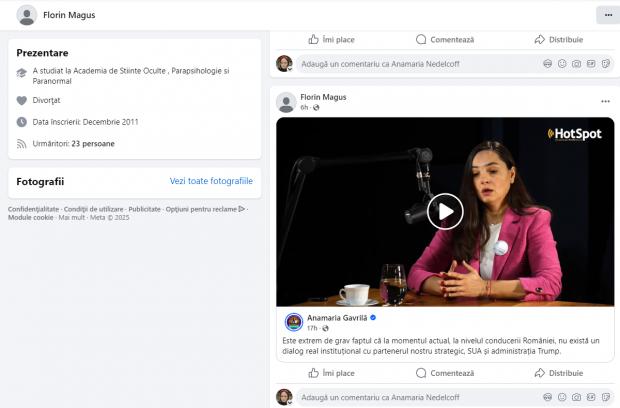Viewport: 620px width, 408px height.
Task: Play the HotSpot video in the post
Action: point(446,211)
